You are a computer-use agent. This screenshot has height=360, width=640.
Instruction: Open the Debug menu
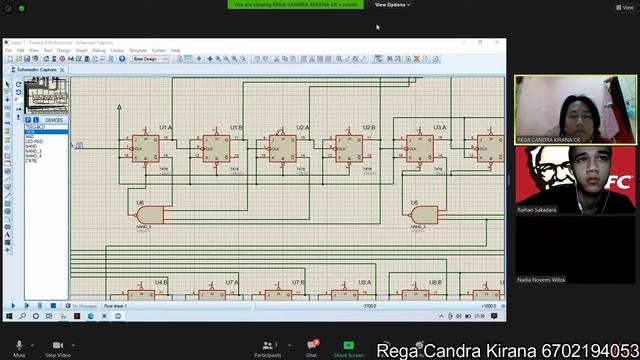99,50
